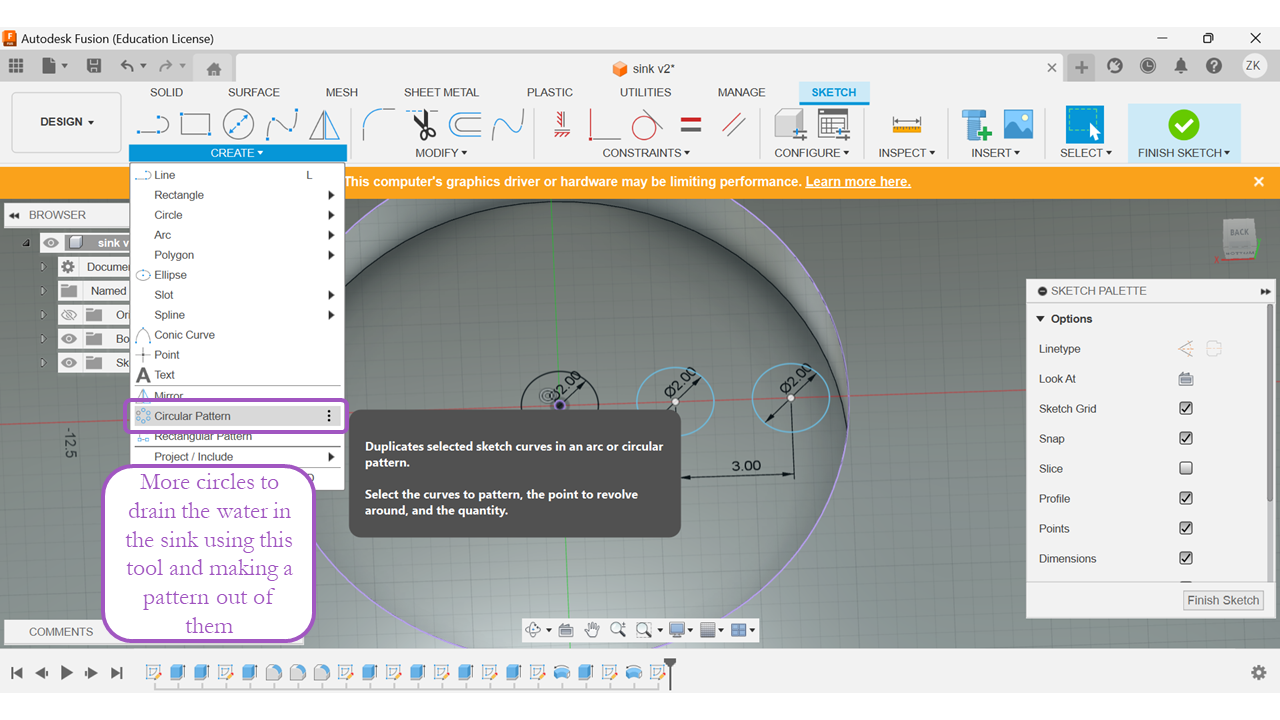The width and height of the screenshot is (1280, 720).
Task: Choose Conic Curve from Create menu
Action: tap(237, 335)
